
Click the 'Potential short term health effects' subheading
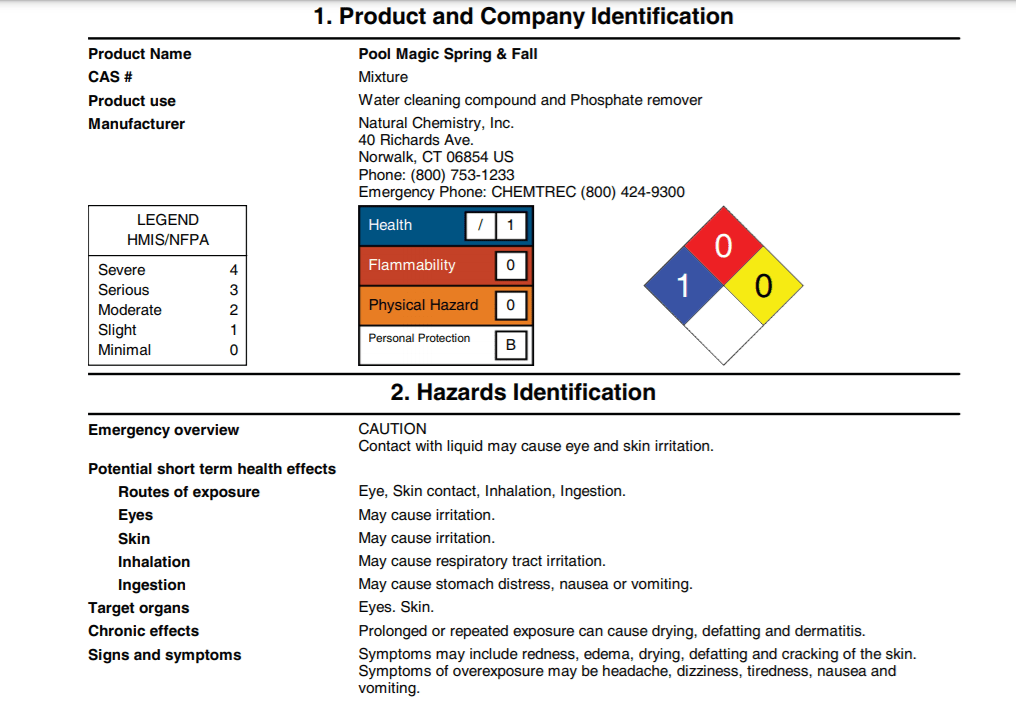212,469
